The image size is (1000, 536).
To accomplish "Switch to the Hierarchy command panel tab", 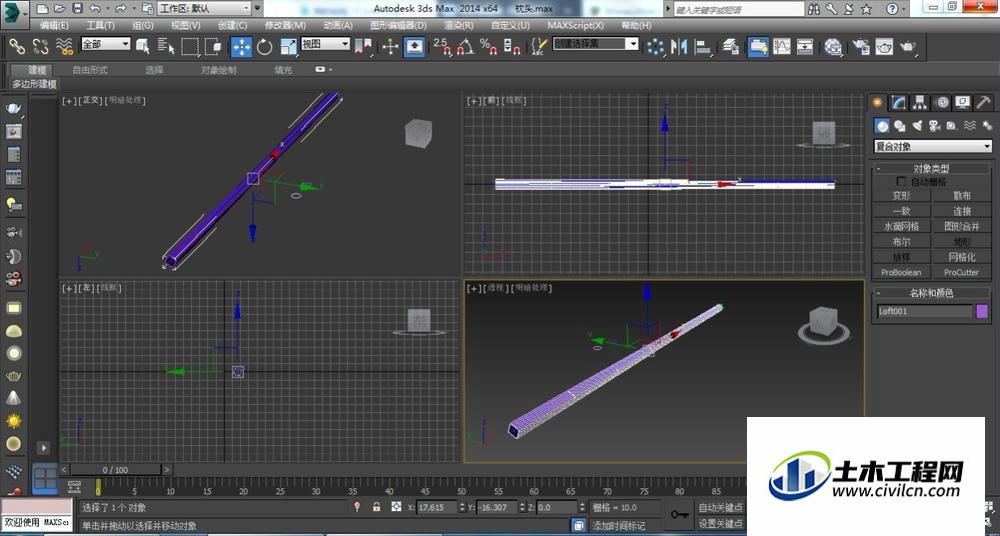I will [x=920, y=102].
